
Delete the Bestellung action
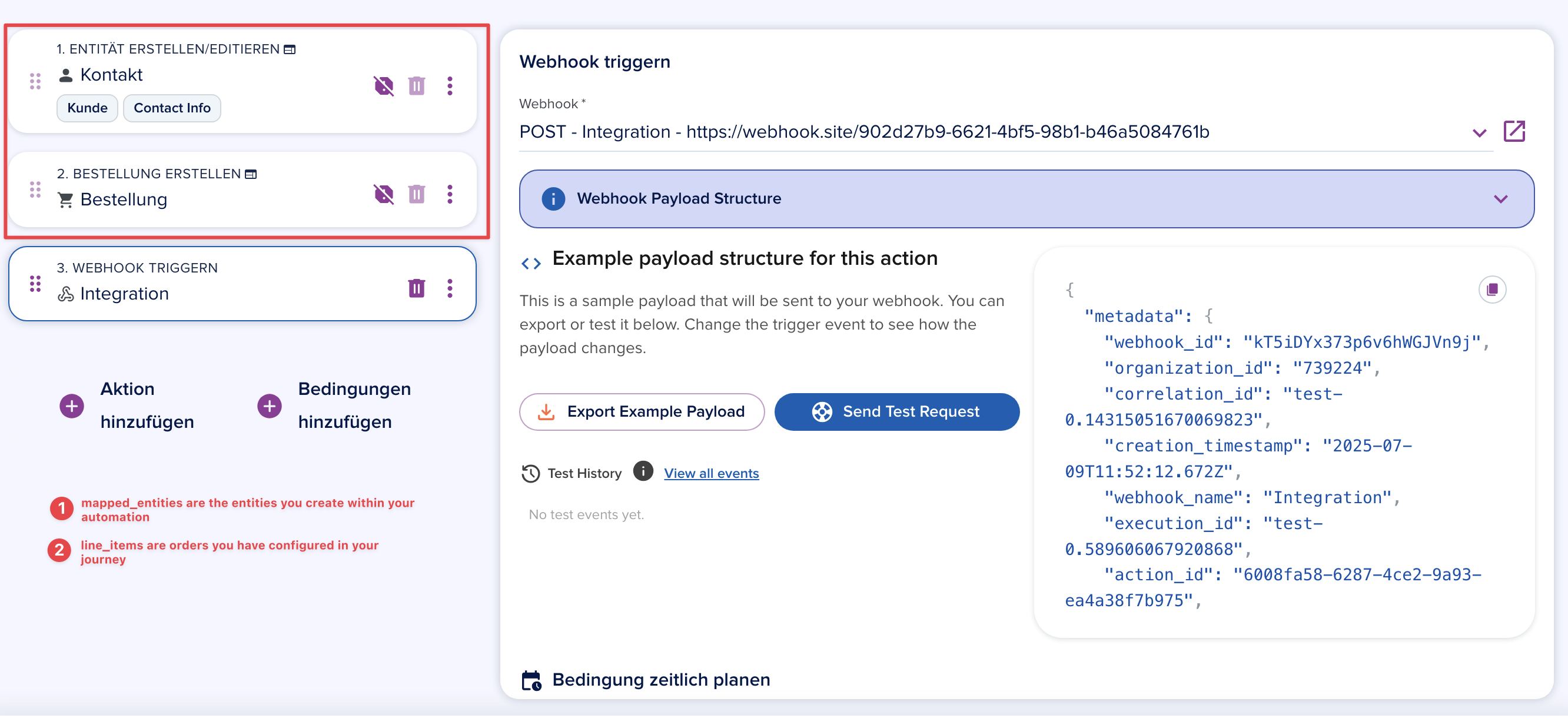click(x=416, y=195)
